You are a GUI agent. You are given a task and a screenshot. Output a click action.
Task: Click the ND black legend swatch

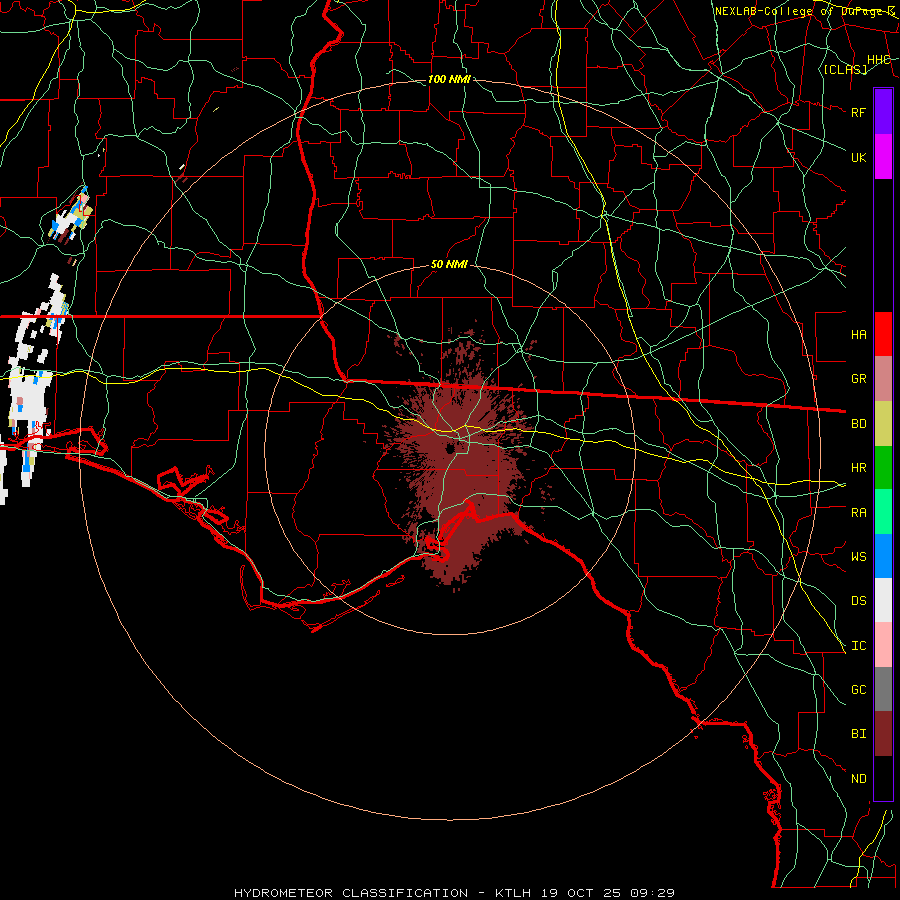pyautogui.click(x=883, y=778)
